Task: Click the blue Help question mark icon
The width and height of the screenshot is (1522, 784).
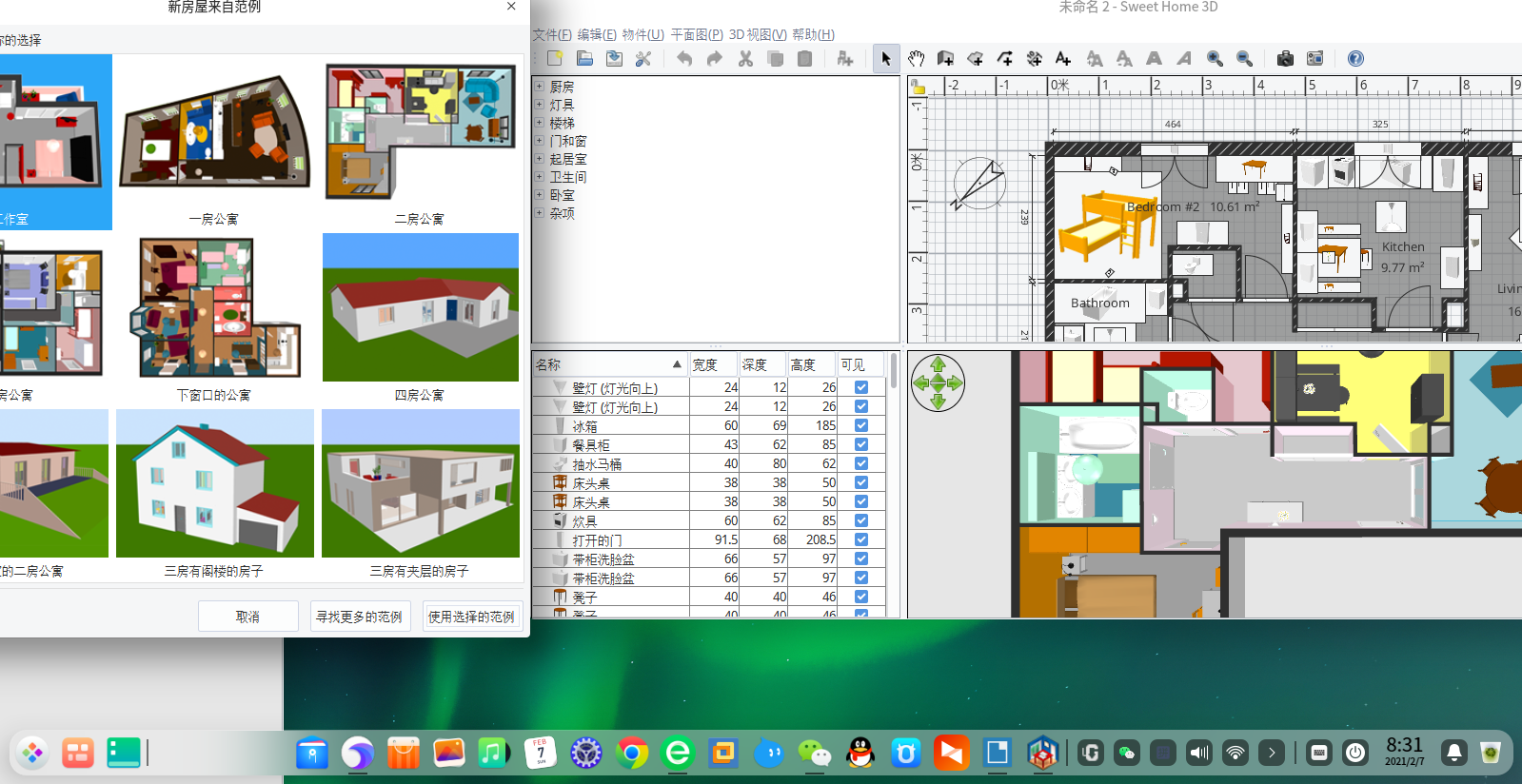Action: pyautogui.click(x=1355, y=59)
